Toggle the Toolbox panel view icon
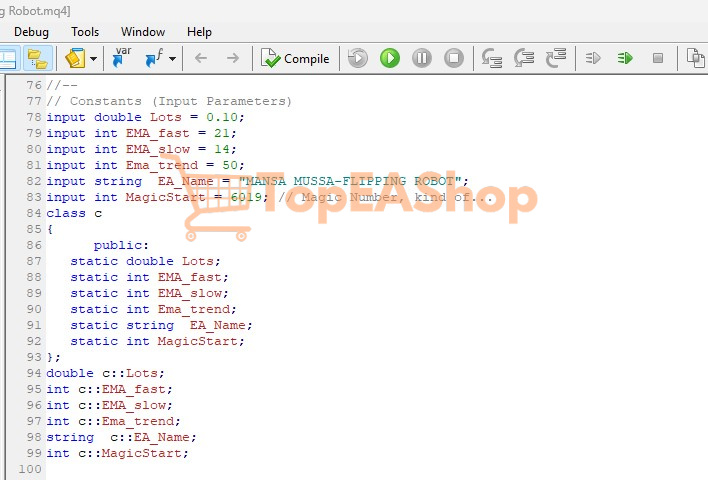This screenshot has width=708, height=480. tap(10, 58)
